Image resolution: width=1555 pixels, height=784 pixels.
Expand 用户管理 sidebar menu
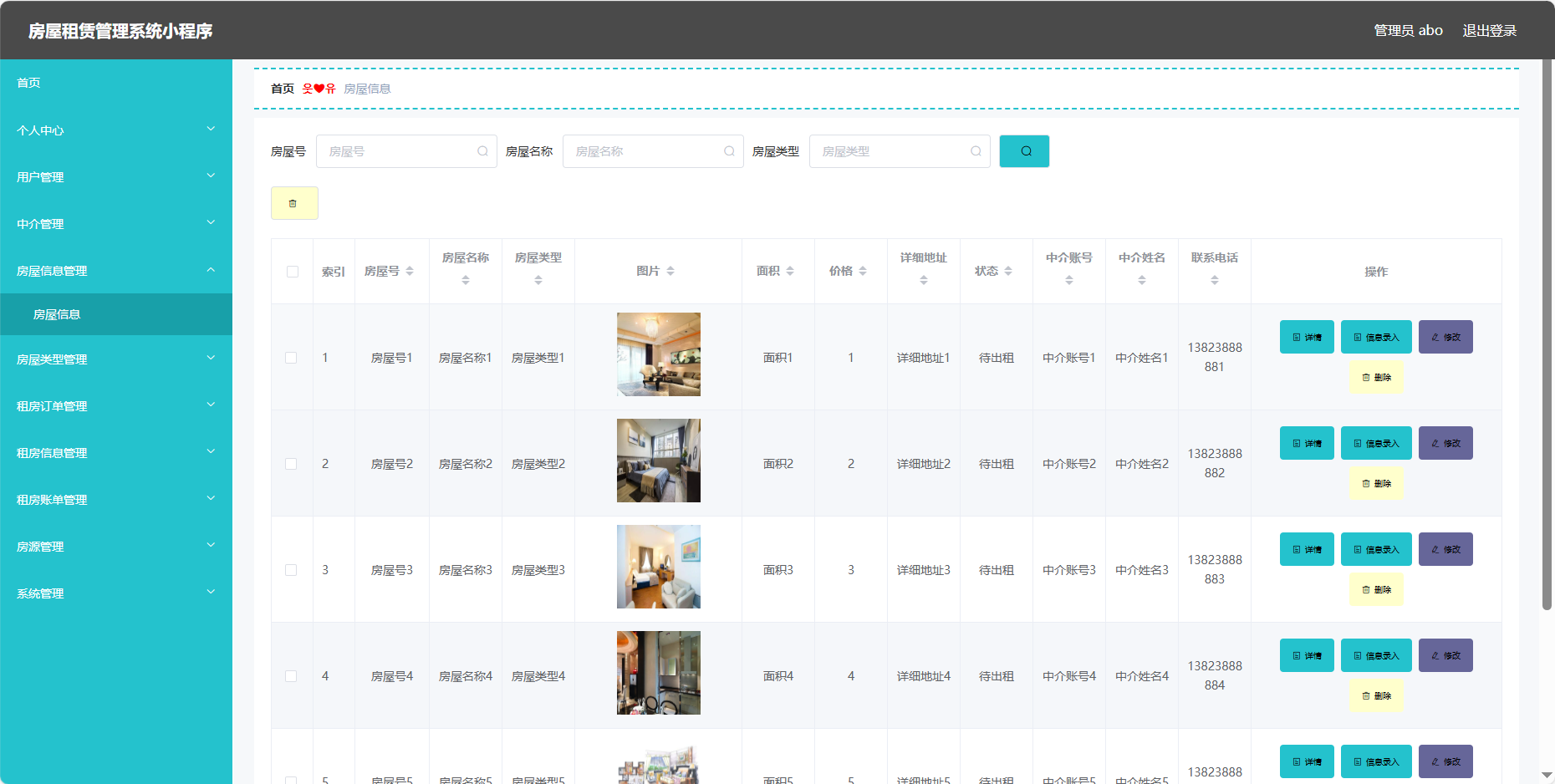(116, 176)
